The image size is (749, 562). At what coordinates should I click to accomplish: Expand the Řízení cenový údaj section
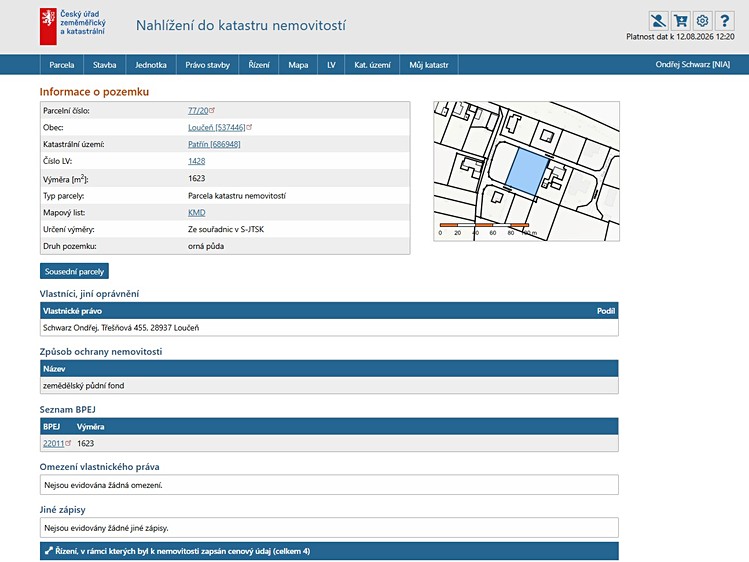pos(329,551)
